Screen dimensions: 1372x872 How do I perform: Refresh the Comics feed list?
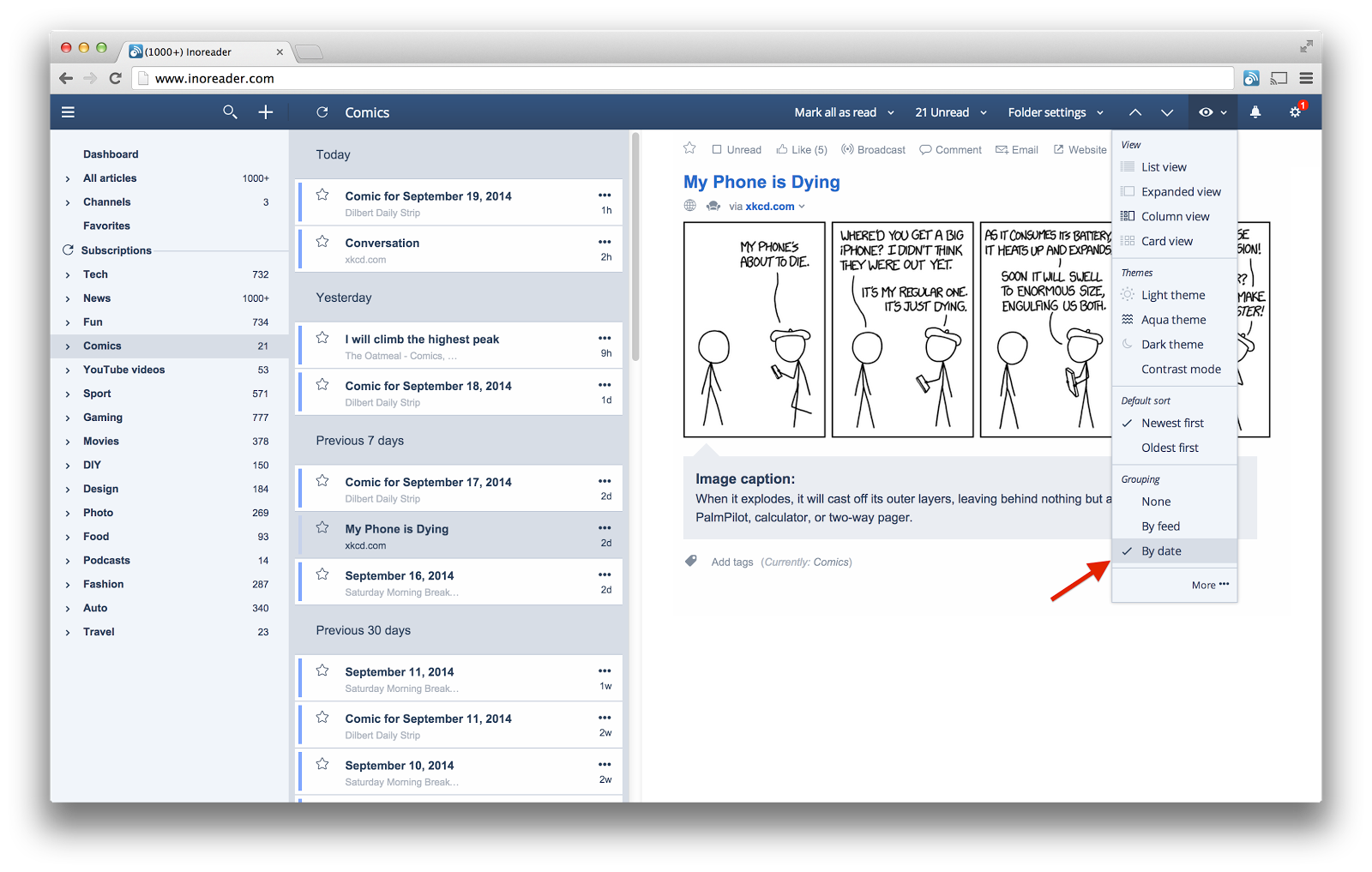coord(322,112)
